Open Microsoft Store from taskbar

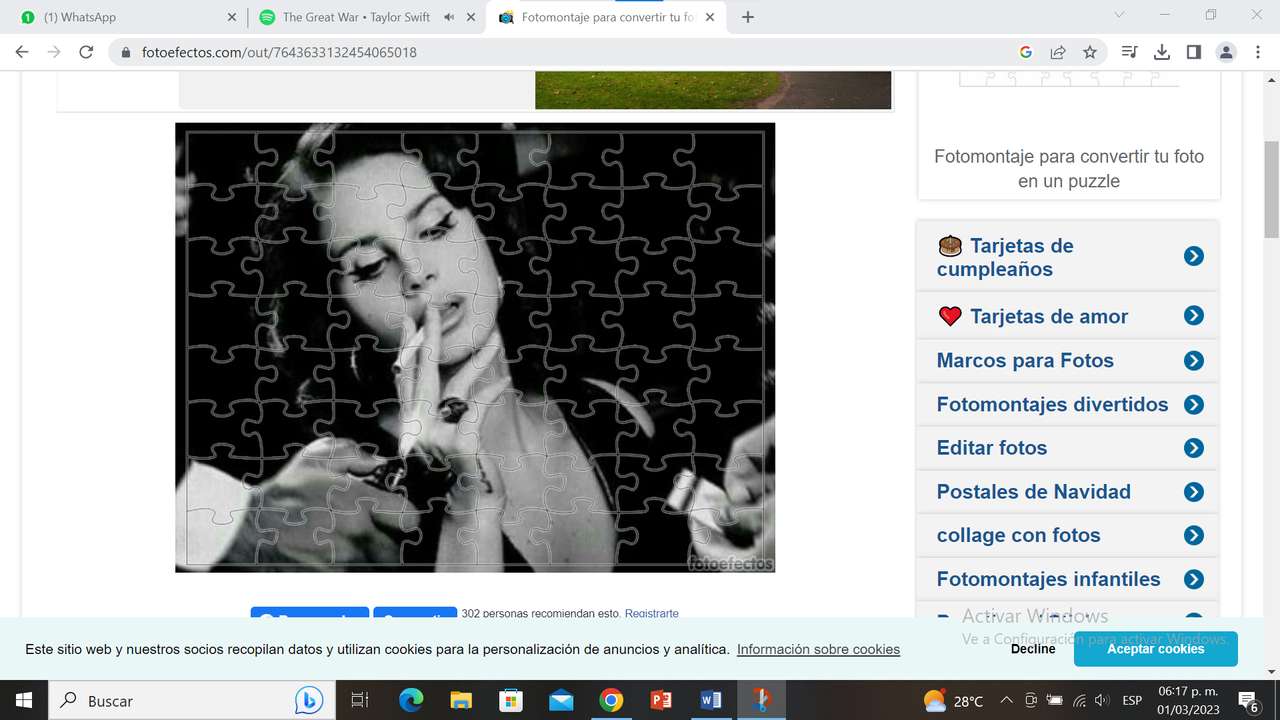click(510, 700)
